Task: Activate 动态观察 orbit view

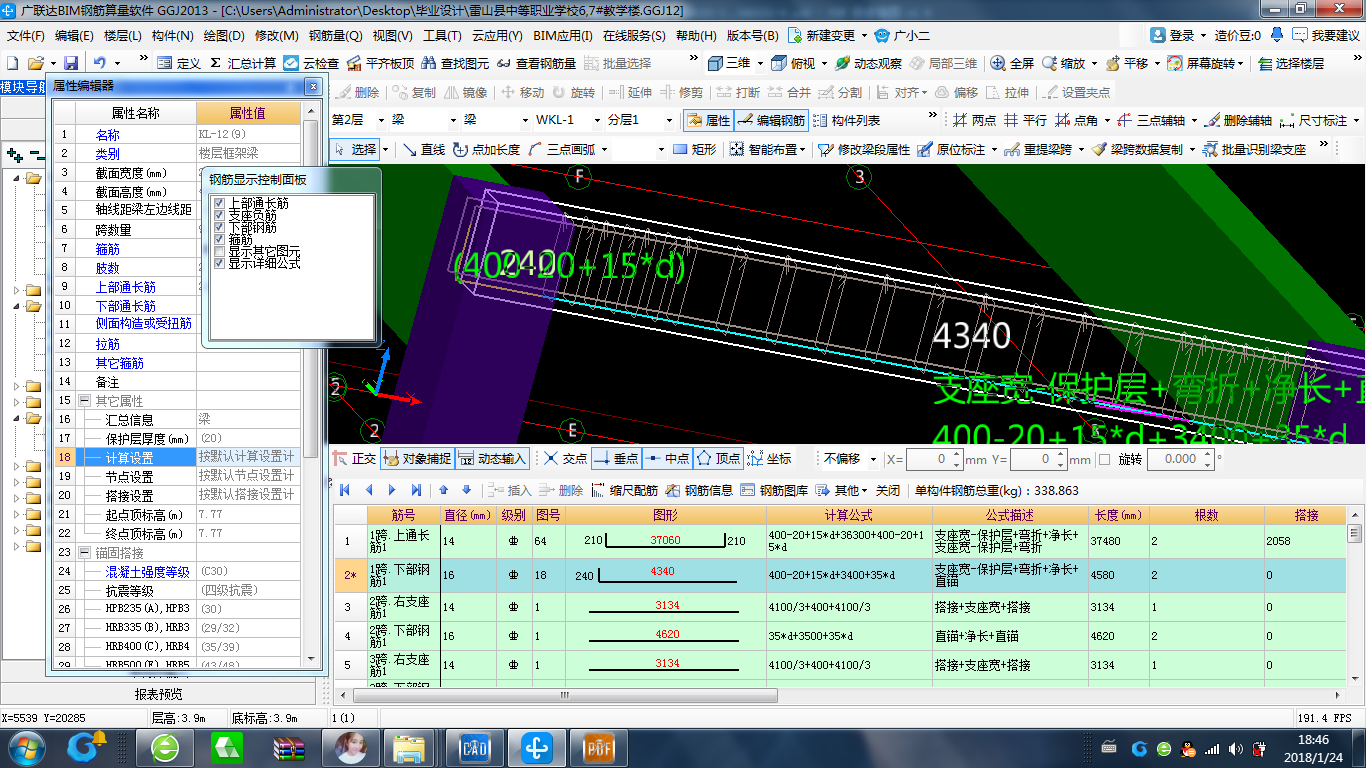Action: tap(867, 63)
